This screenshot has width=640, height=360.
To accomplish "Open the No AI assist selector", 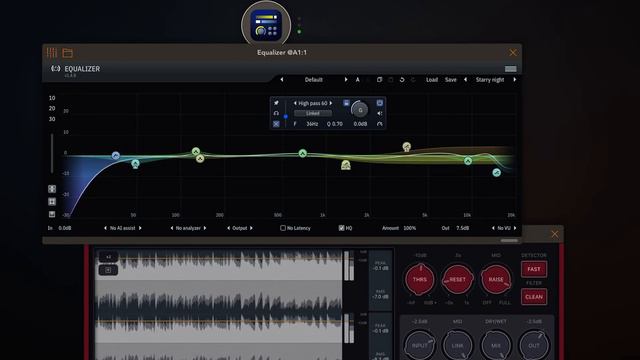I will pos(122,228).
